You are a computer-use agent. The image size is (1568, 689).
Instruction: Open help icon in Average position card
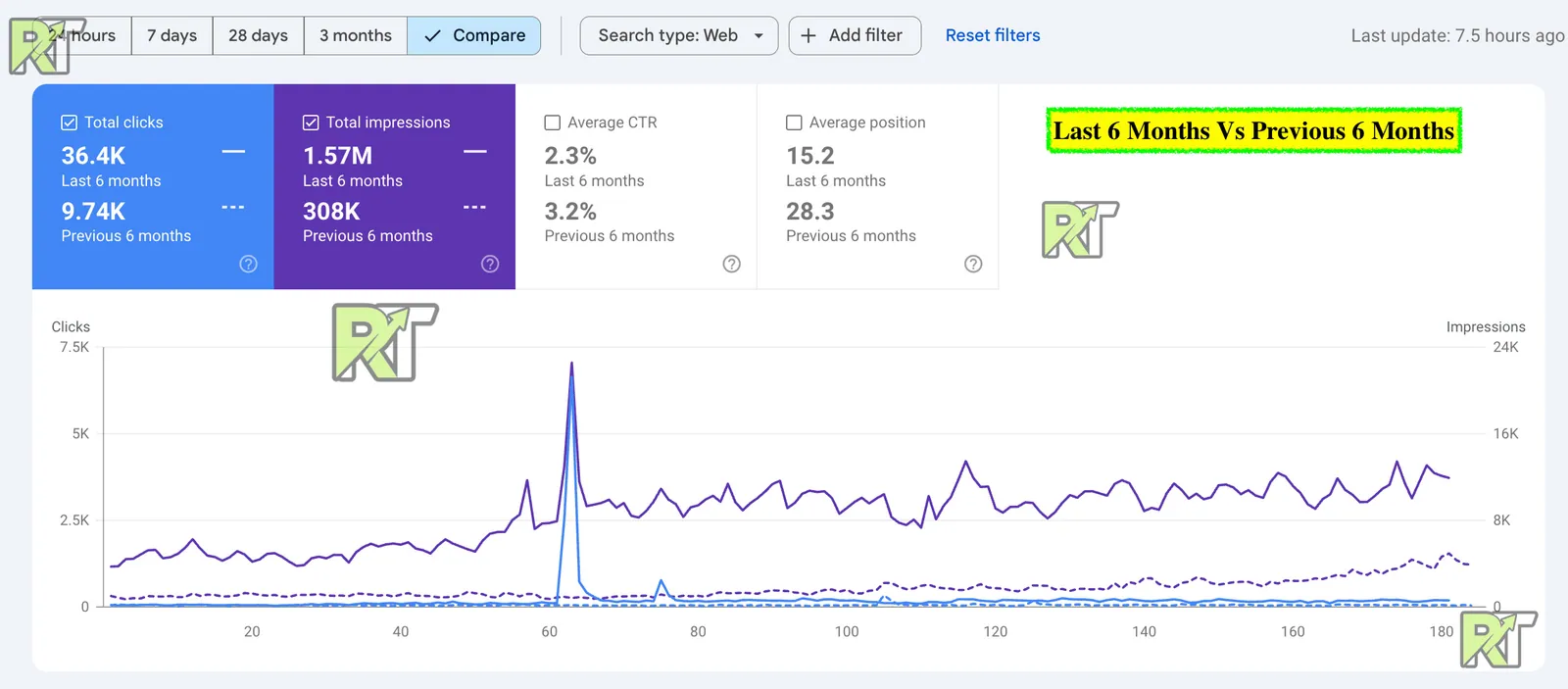[973, 264]
